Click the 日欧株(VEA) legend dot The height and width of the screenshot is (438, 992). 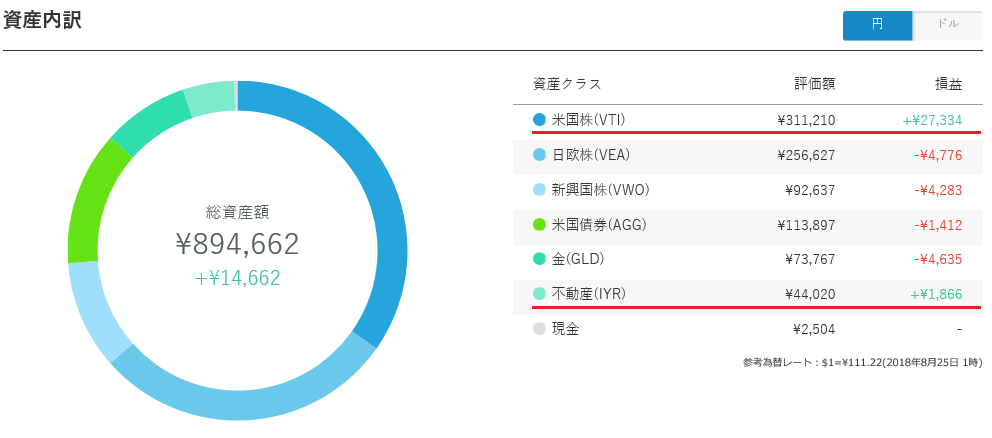(539, 155)
